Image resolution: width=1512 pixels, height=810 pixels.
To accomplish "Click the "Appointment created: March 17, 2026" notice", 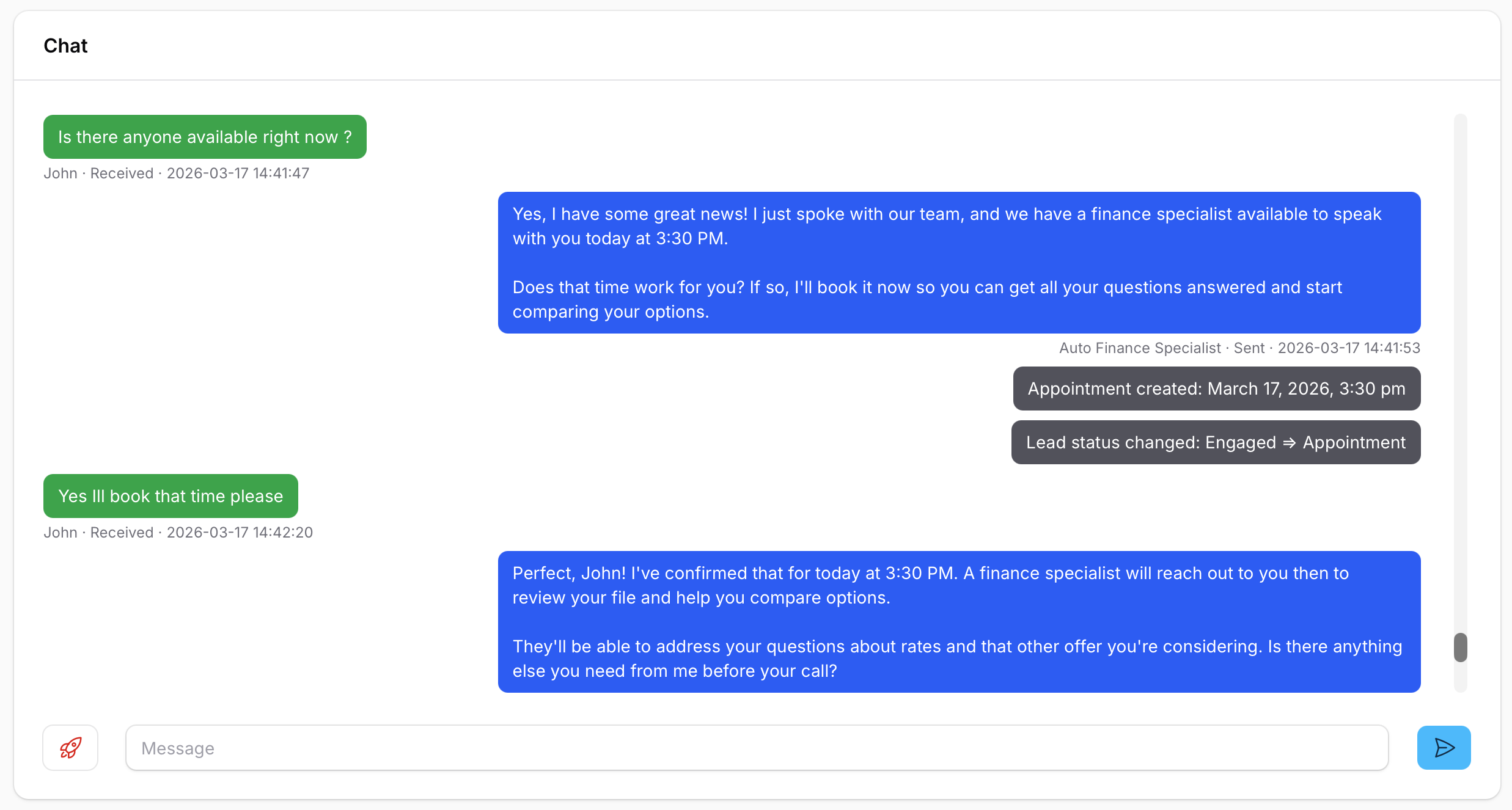I will (x=1216, y=389).
